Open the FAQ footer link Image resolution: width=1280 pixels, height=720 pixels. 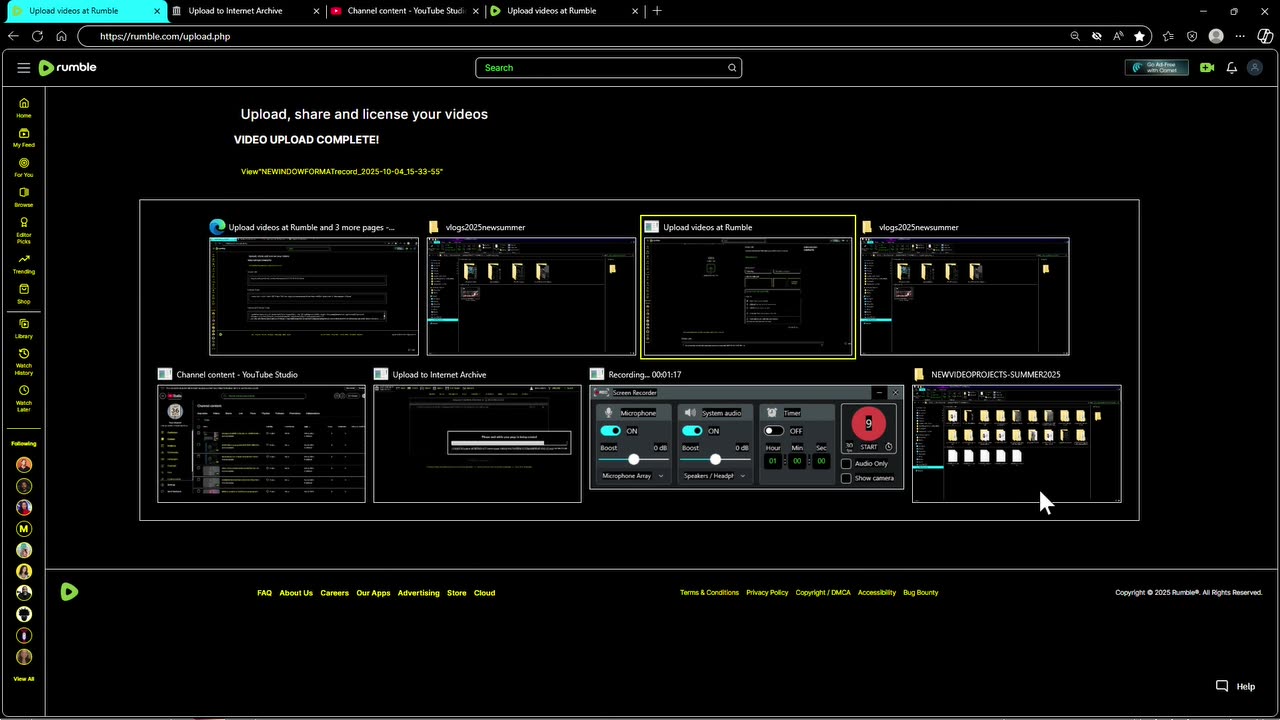tap(264, 593)
